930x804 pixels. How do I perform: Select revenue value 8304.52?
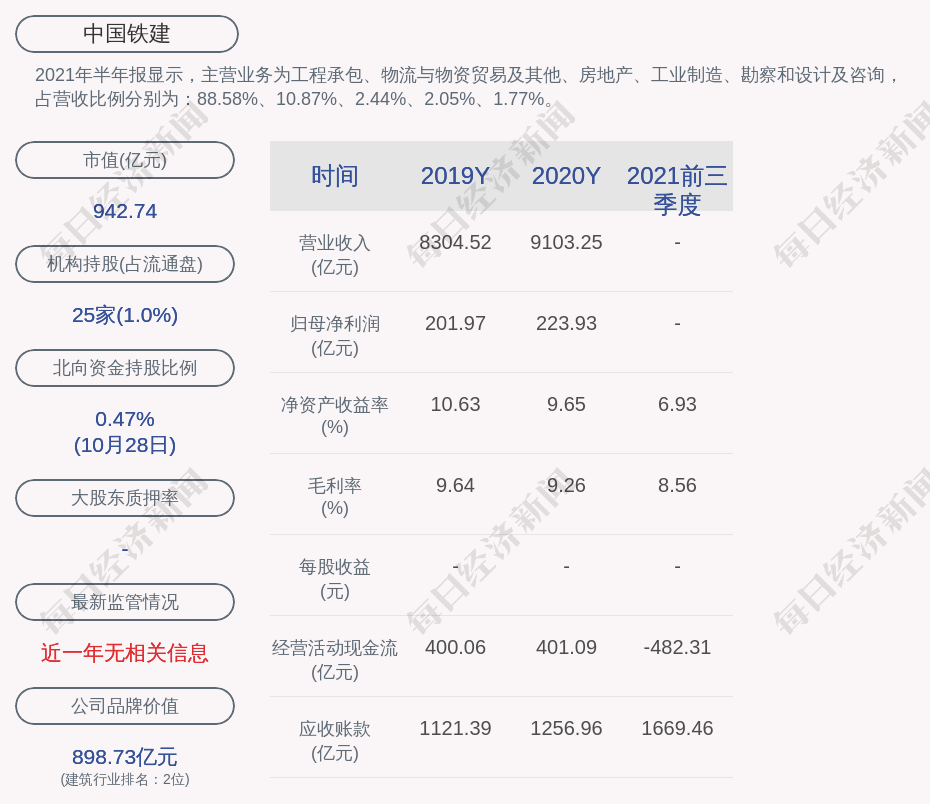pyautogui.click(x=456, y=243)
